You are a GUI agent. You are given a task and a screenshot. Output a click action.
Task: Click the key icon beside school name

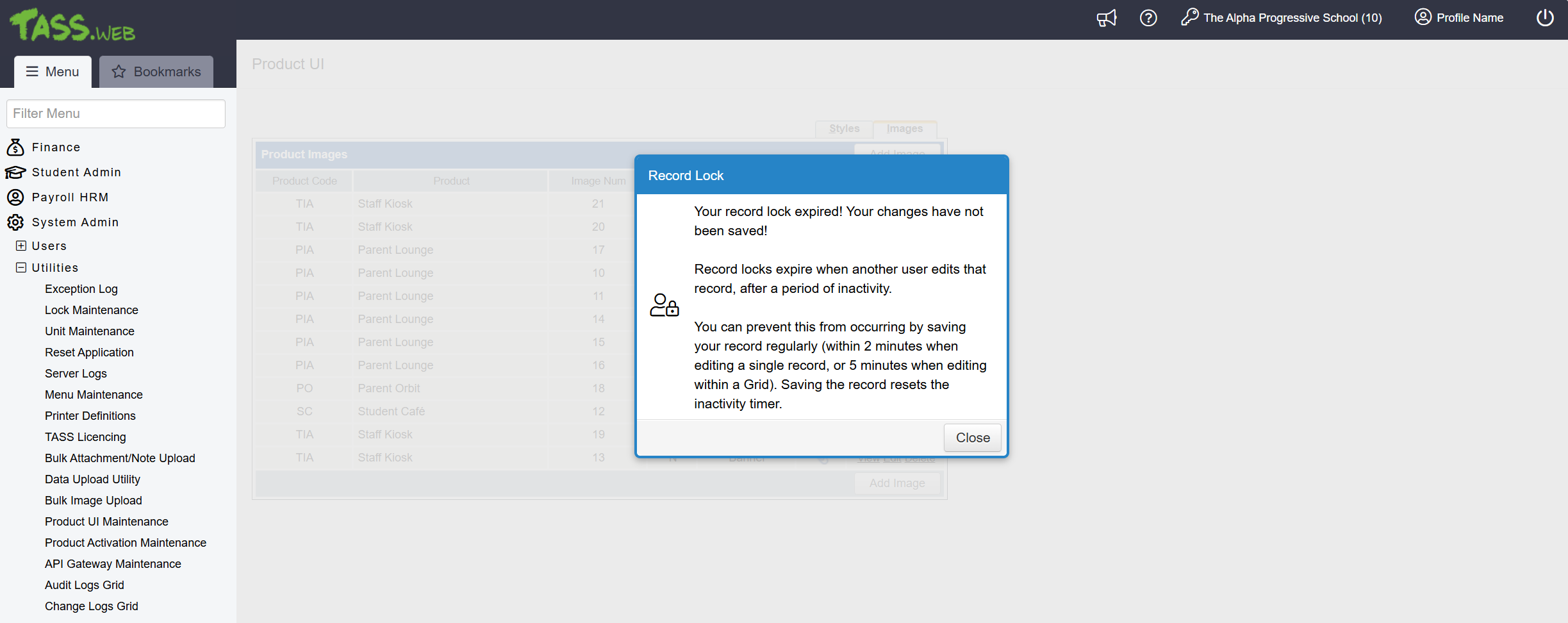coord(1189,17)
